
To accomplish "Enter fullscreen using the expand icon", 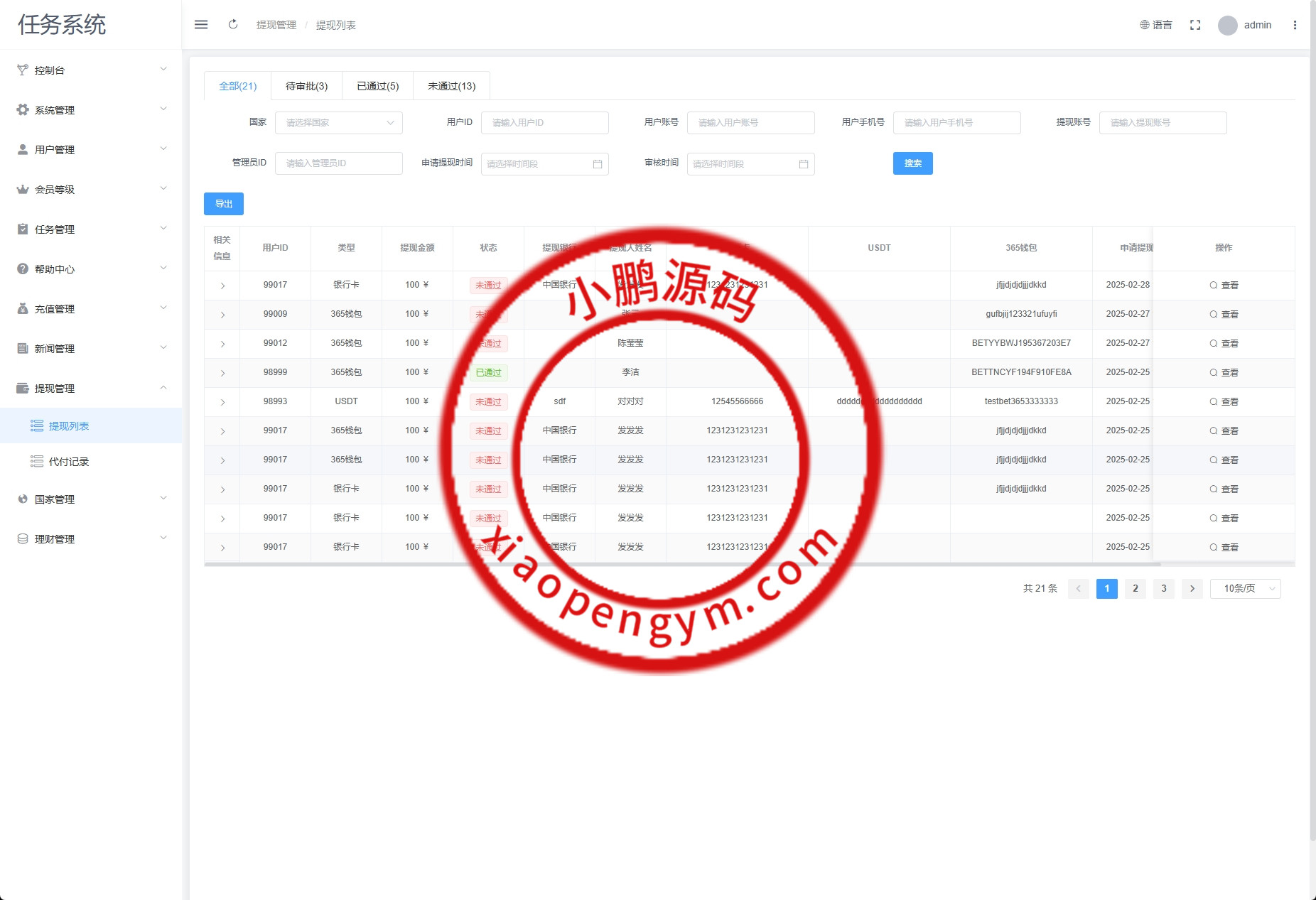I will [1195, 24].
